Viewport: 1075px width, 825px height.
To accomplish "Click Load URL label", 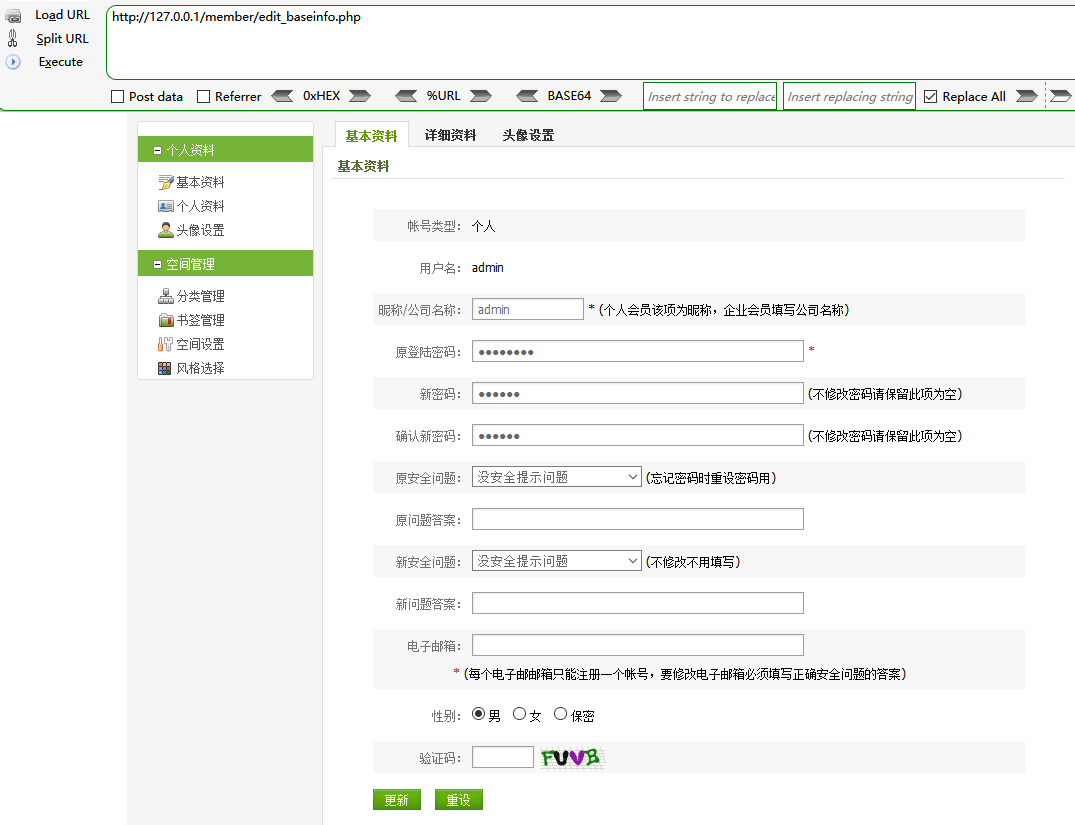I will (x=62, y=15).
